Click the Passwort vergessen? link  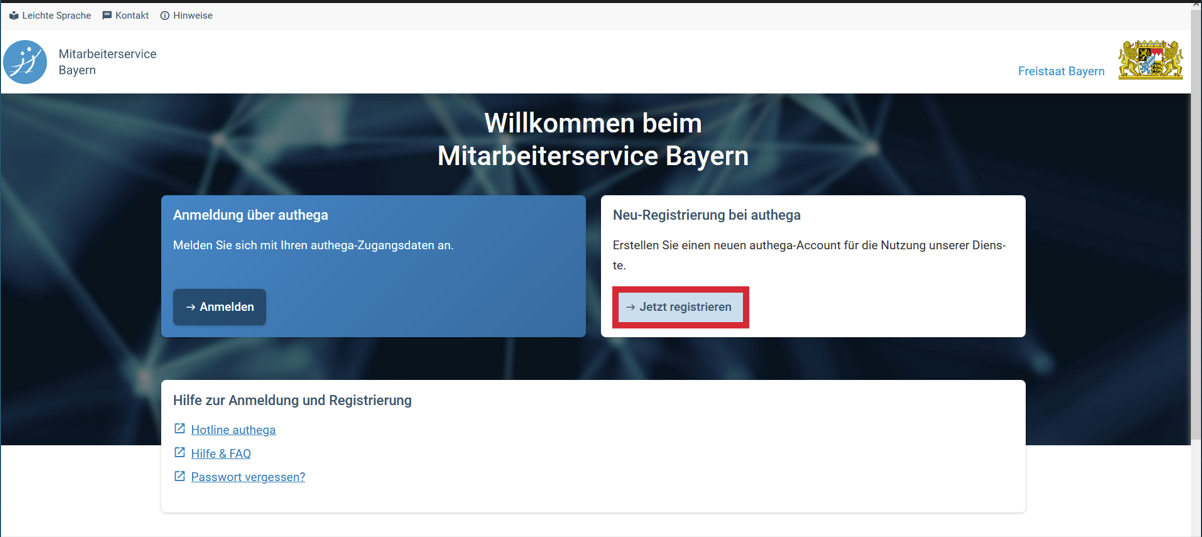point(248,477)
